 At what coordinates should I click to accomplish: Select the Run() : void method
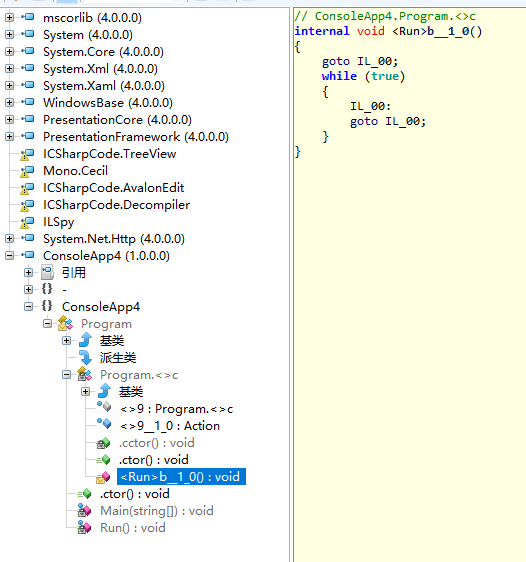pyautogui.click(x=133, y=528)
